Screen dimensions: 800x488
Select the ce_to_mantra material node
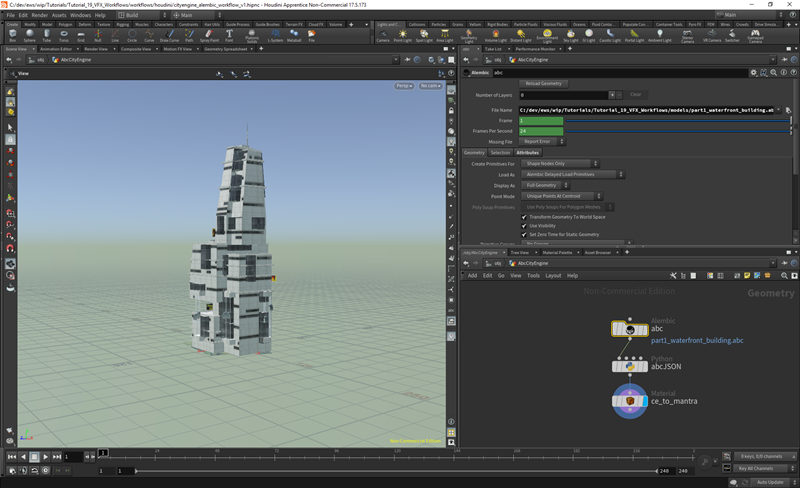tap(630, 400)
